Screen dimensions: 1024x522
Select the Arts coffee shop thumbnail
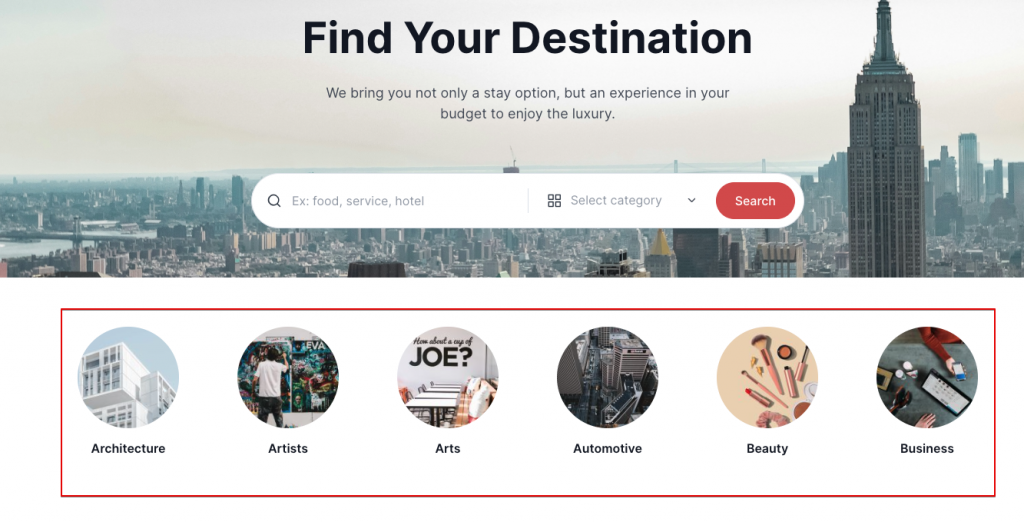click(448, 378)
